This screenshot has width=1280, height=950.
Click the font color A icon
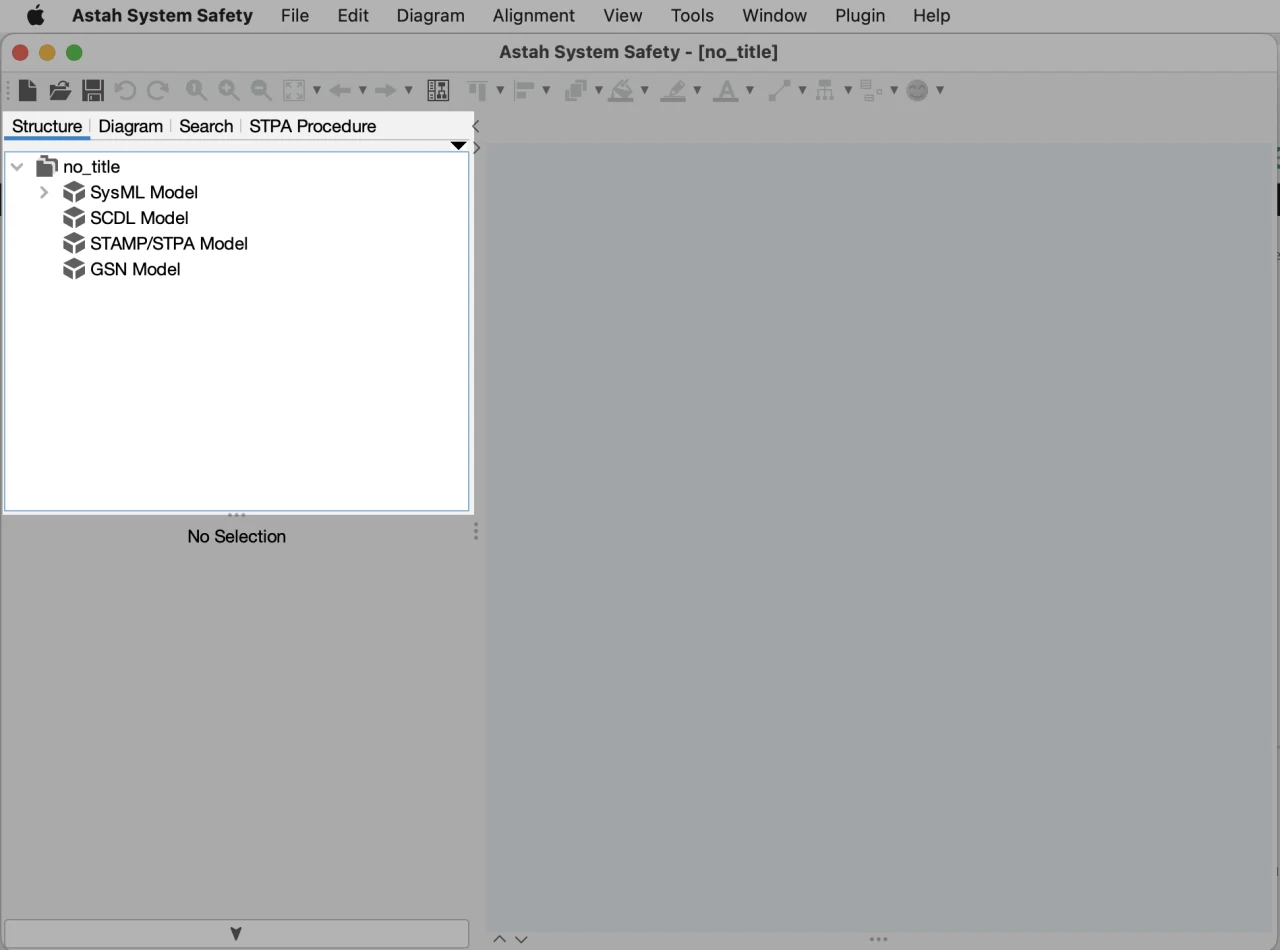pyautogui.click(x=726, y=91)
